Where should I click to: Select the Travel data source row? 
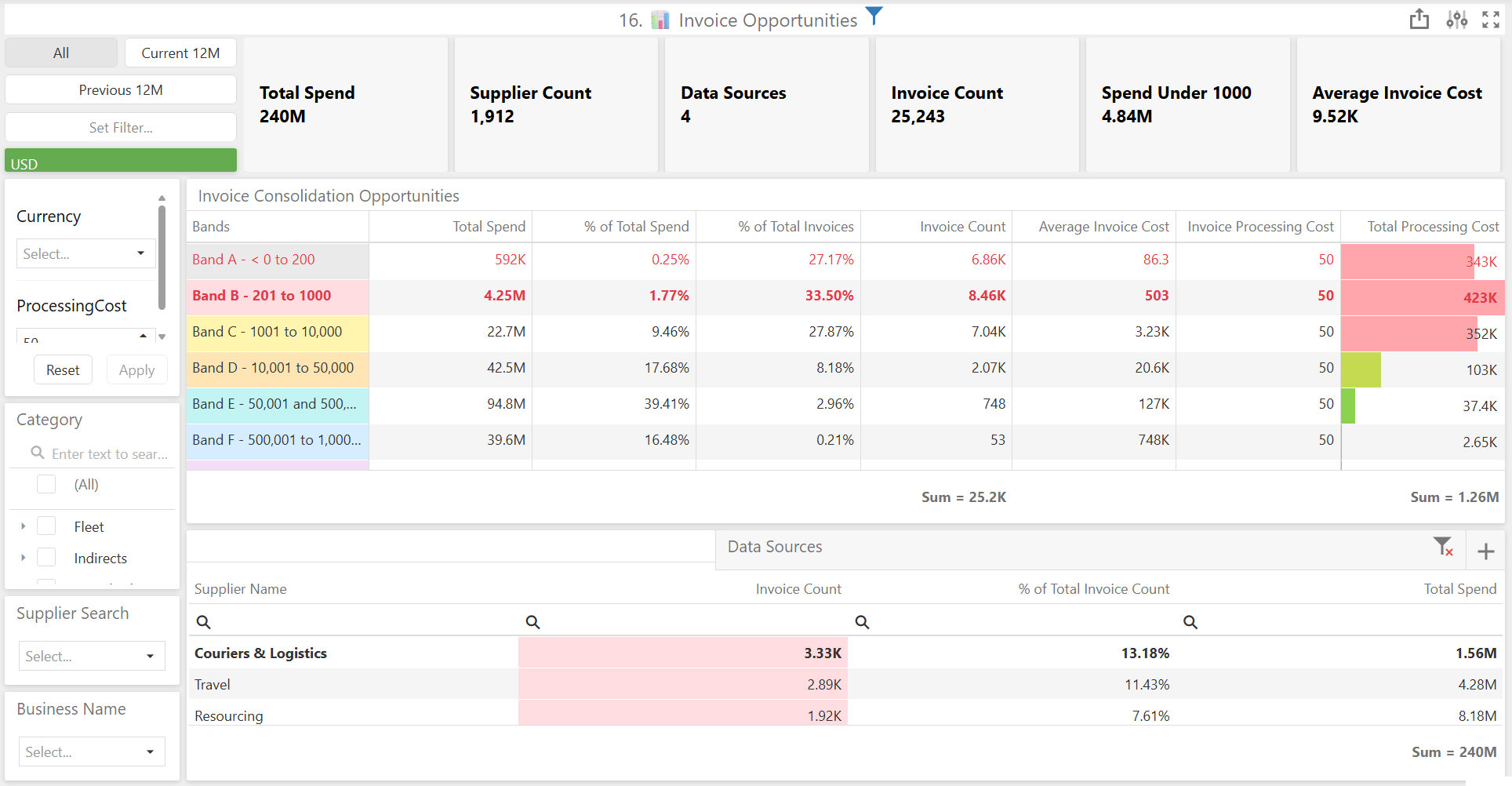click(845, 684)
